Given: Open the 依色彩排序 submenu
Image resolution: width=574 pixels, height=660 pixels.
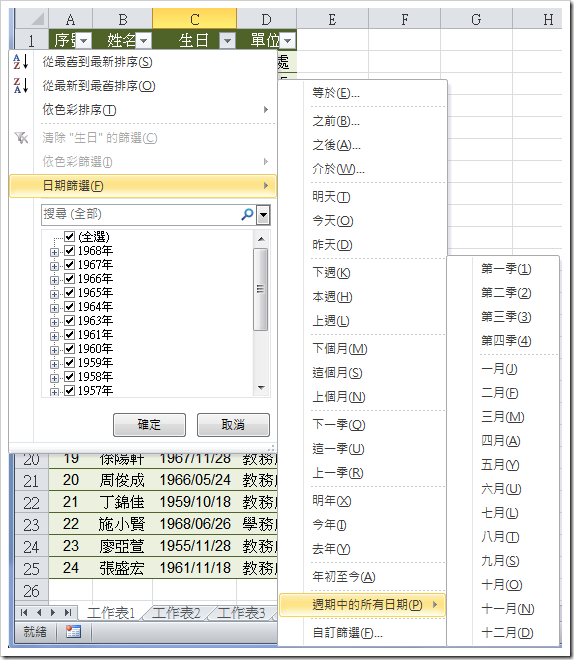Looking at the screenshot, I should click(x=143, y=109).
